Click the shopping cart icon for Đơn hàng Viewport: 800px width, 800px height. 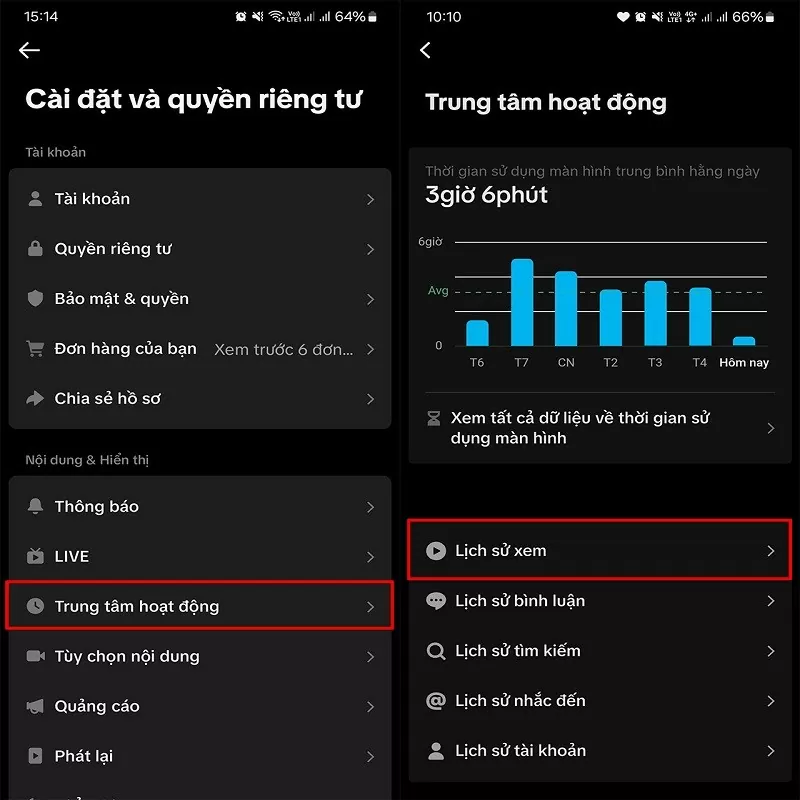[36, 349]
